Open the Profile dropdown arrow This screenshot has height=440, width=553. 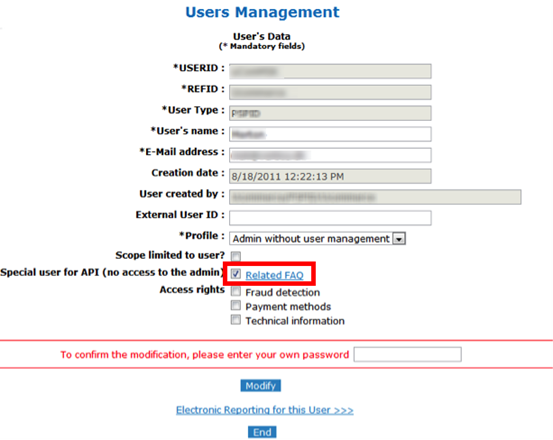[x=399, y=239]
